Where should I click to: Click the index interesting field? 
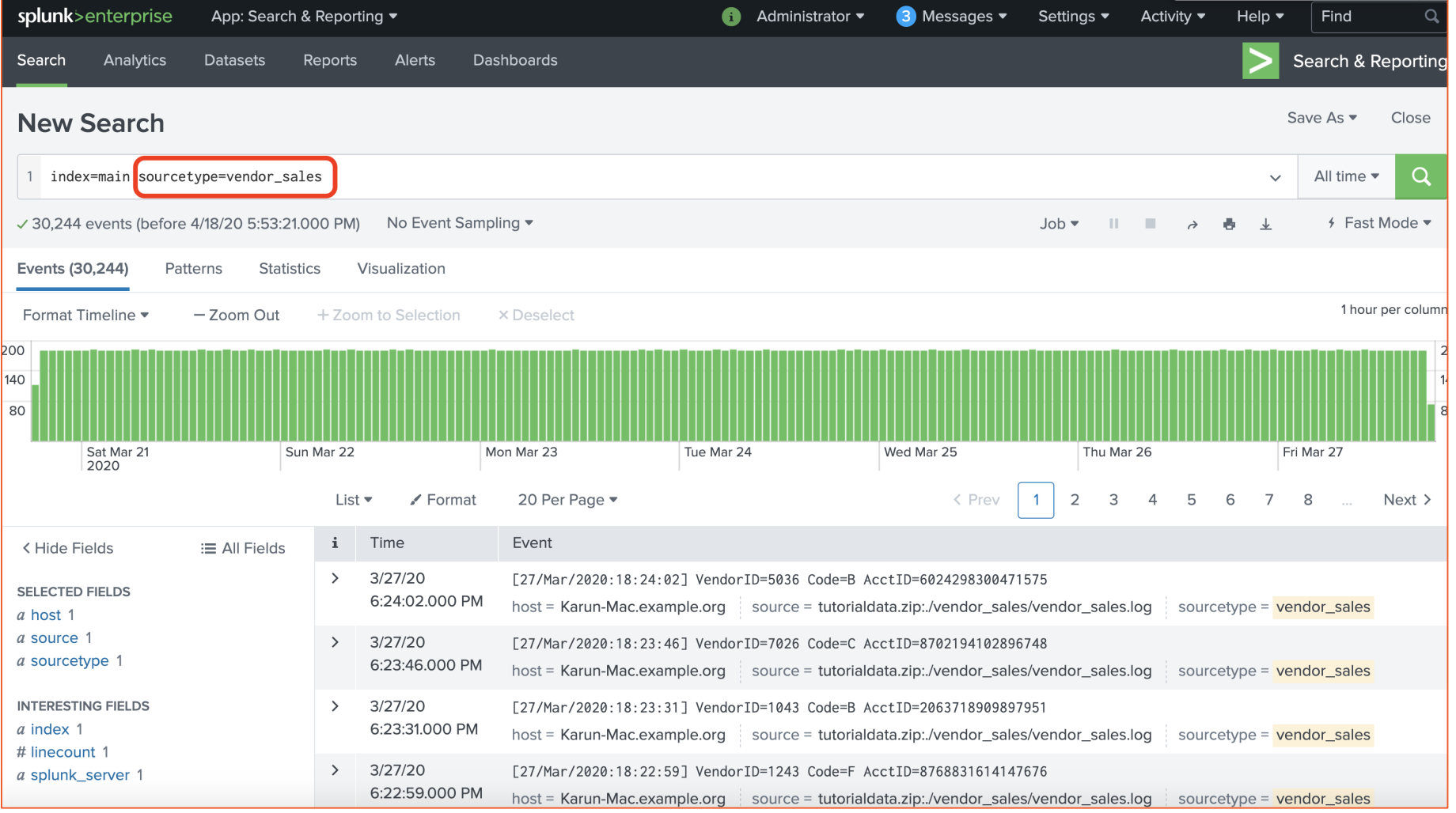tap(50, 731)
